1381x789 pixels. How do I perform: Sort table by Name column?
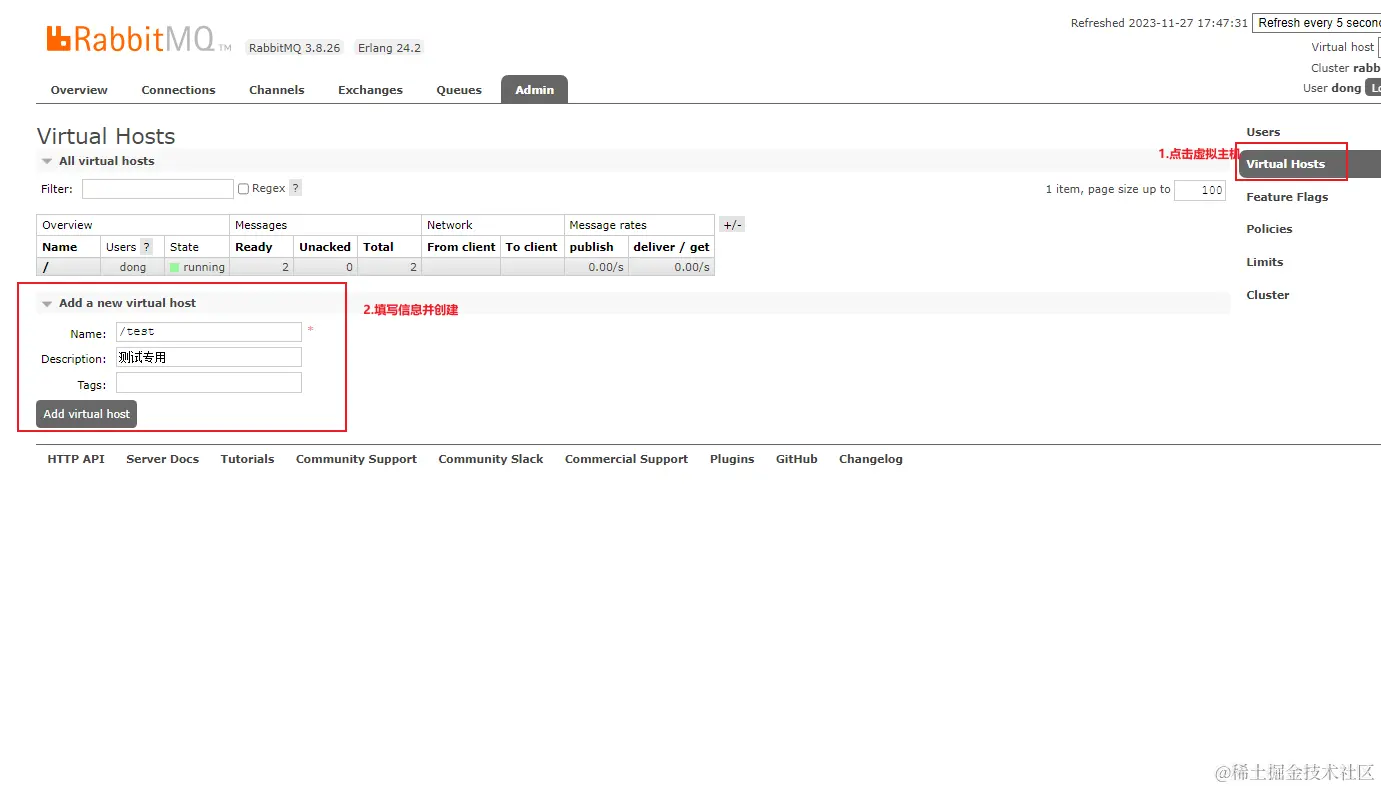pos(60,247)
